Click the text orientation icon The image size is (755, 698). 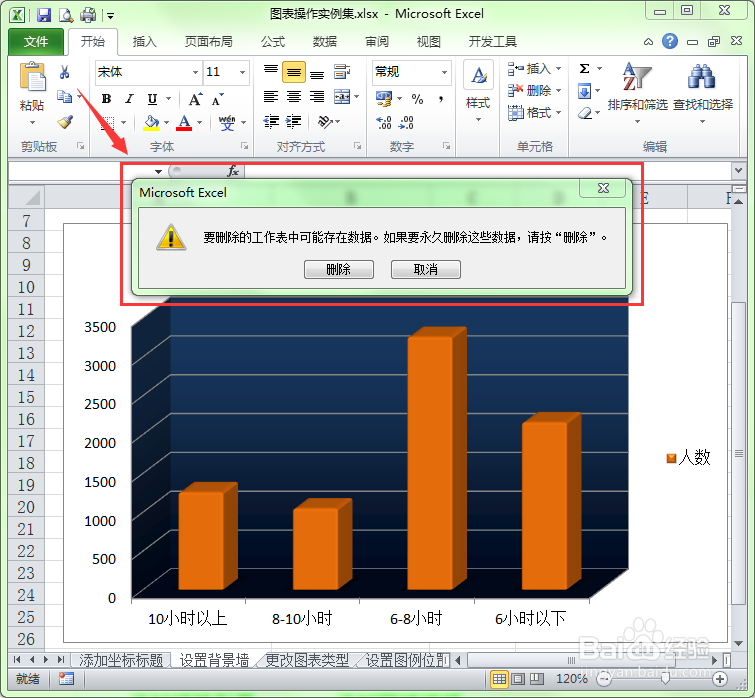pyautogui.click(x=325, y=121)
